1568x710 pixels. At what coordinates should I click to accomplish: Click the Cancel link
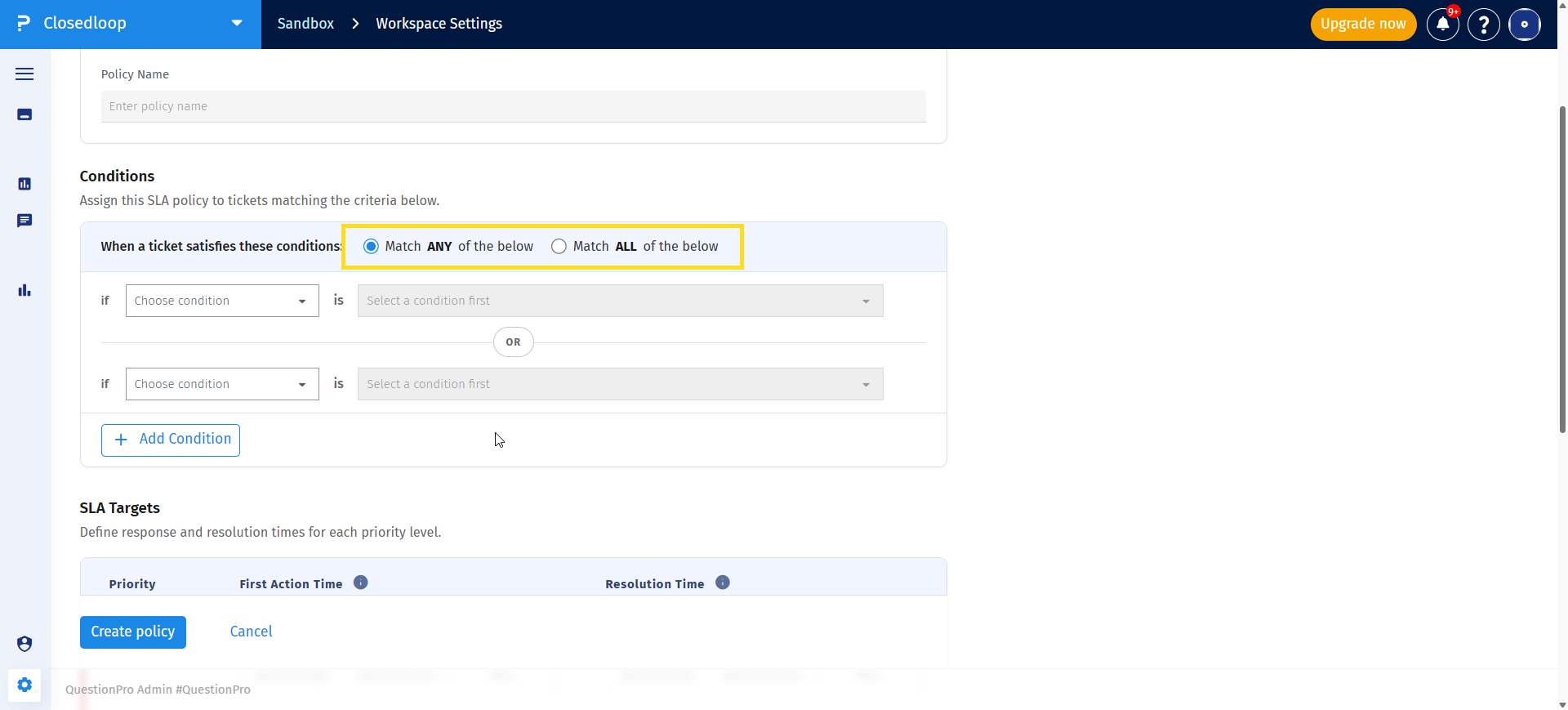251,632
